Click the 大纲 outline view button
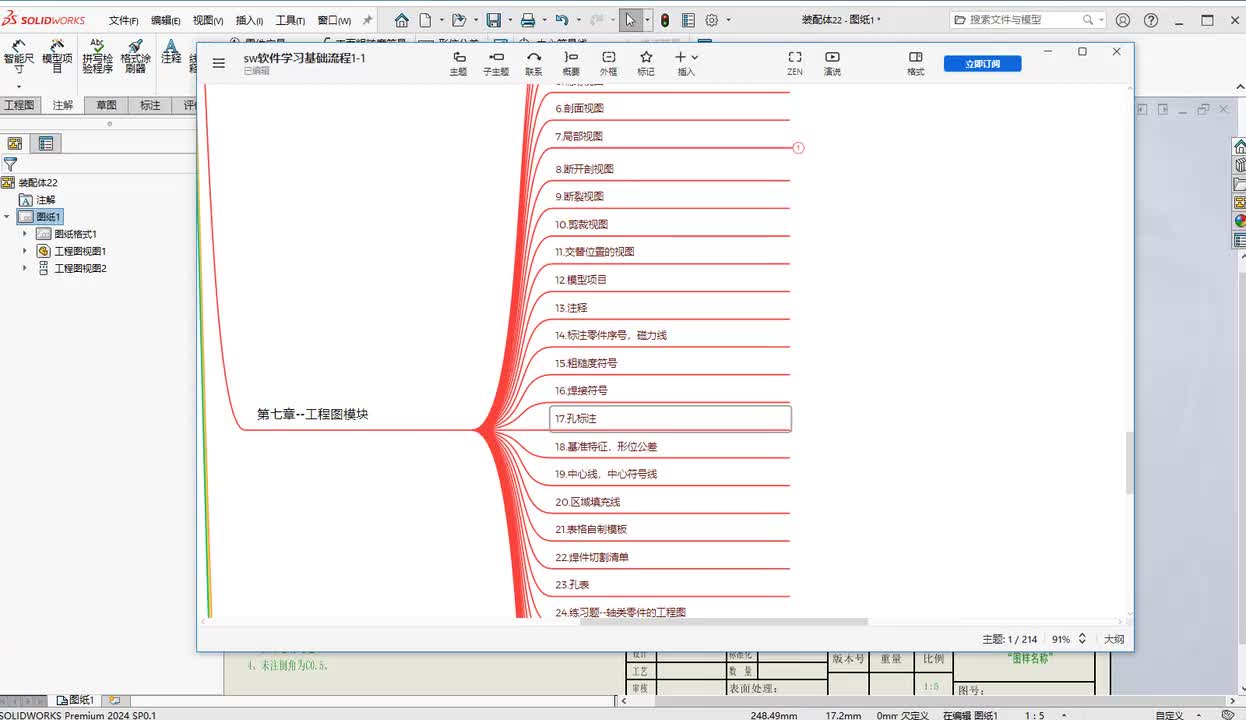This screenshot has width=1246, height=720. coord(1114,639)
